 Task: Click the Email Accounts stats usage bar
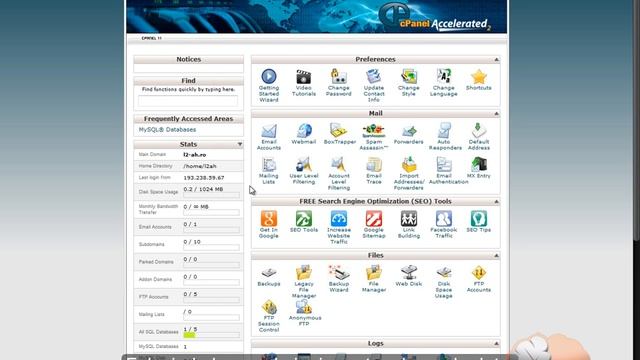pos(211,230)
